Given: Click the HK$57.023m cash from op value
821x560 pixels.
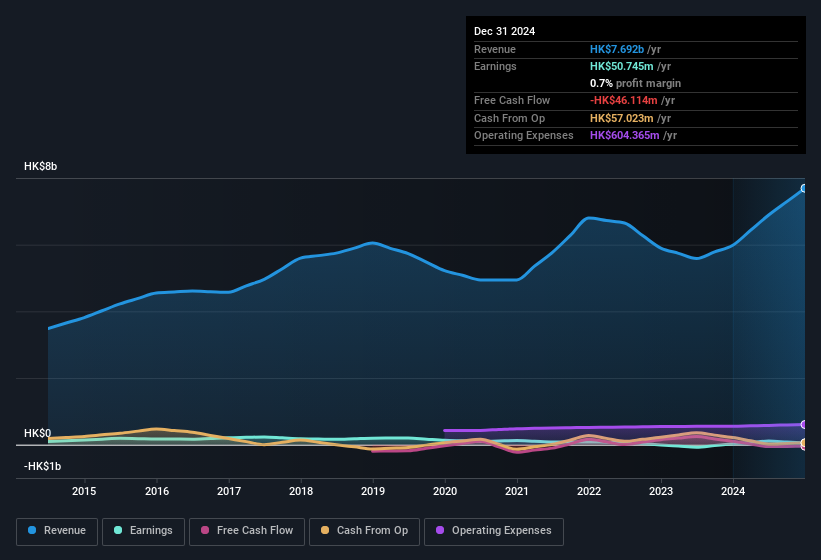Looking at the screenshot, I should point(622,118).
